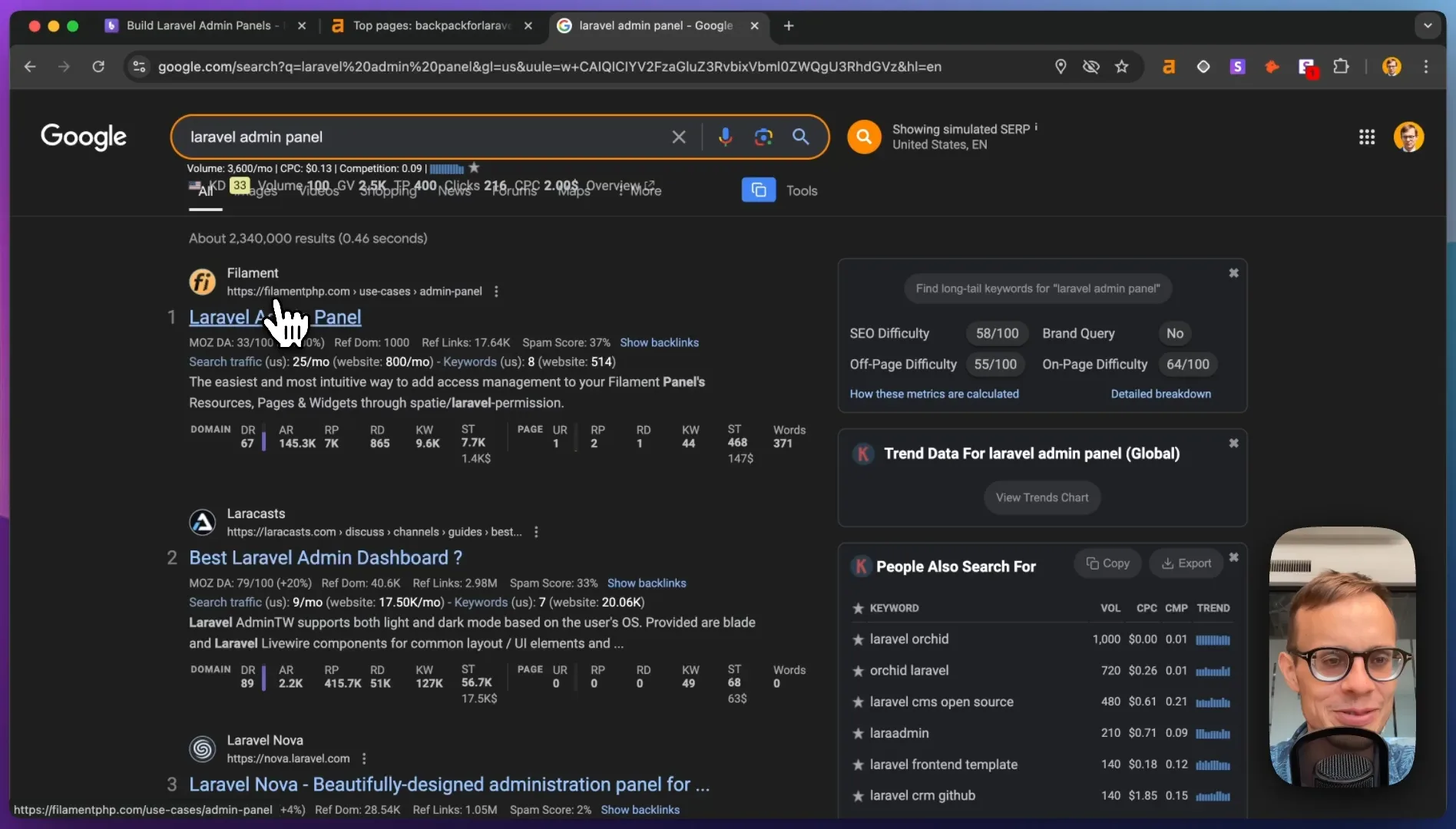This screenshot has height=829, width=1456.
Task: Open options for Filament result
Action: tap(496, 292)
